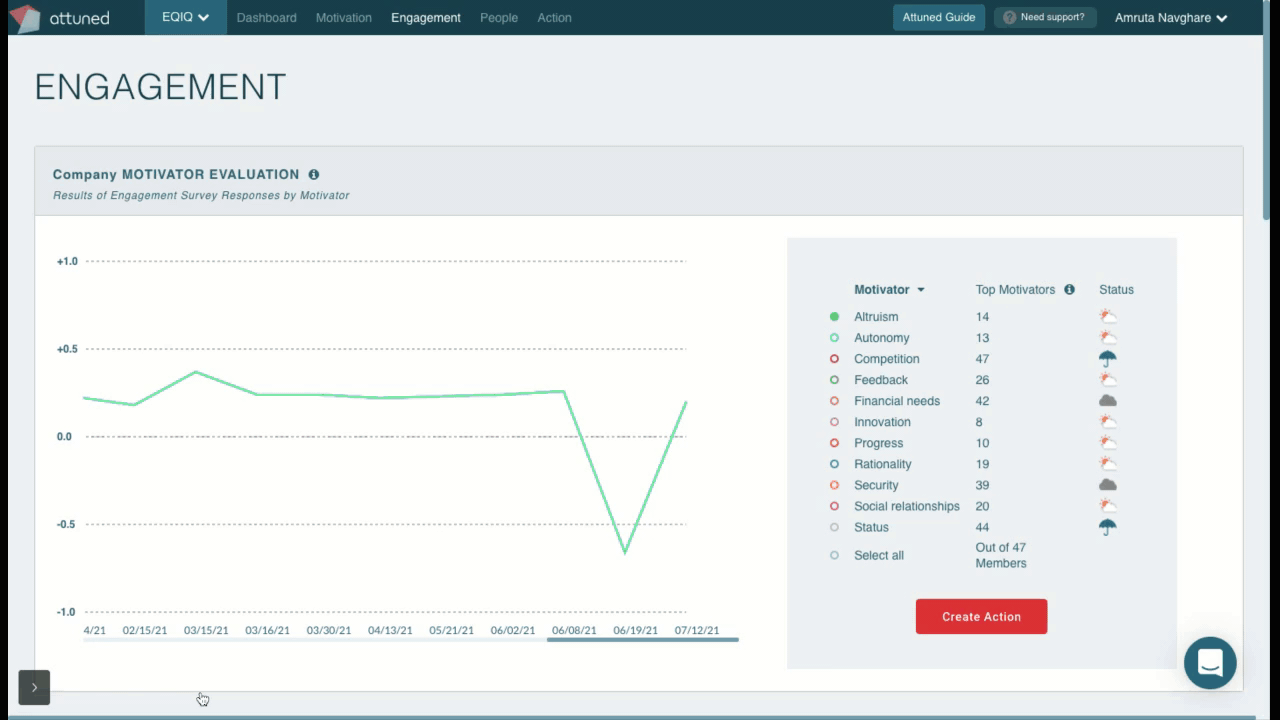1280x720 pixels.
Task: Open the chat support bubble
Action: pyautogui.click(x=1210, y=663)
